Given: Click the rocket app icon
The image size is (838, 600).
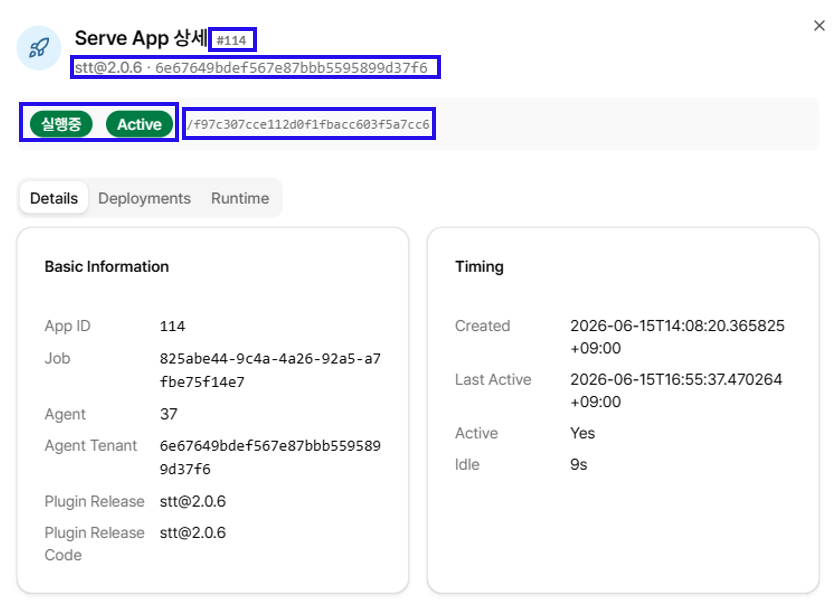Looking at the screenshot, I should tap(39, 48).
